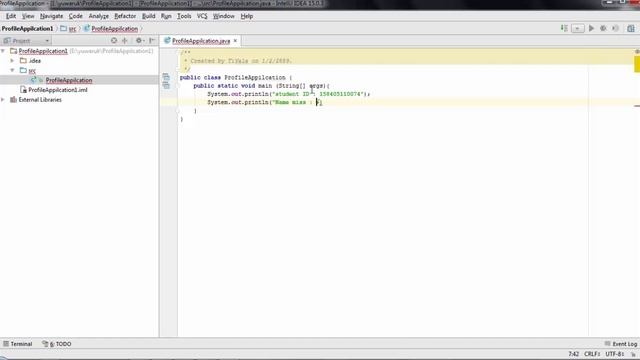
Task: Open the Analyze menu
Action: click(x=99, y=16)
